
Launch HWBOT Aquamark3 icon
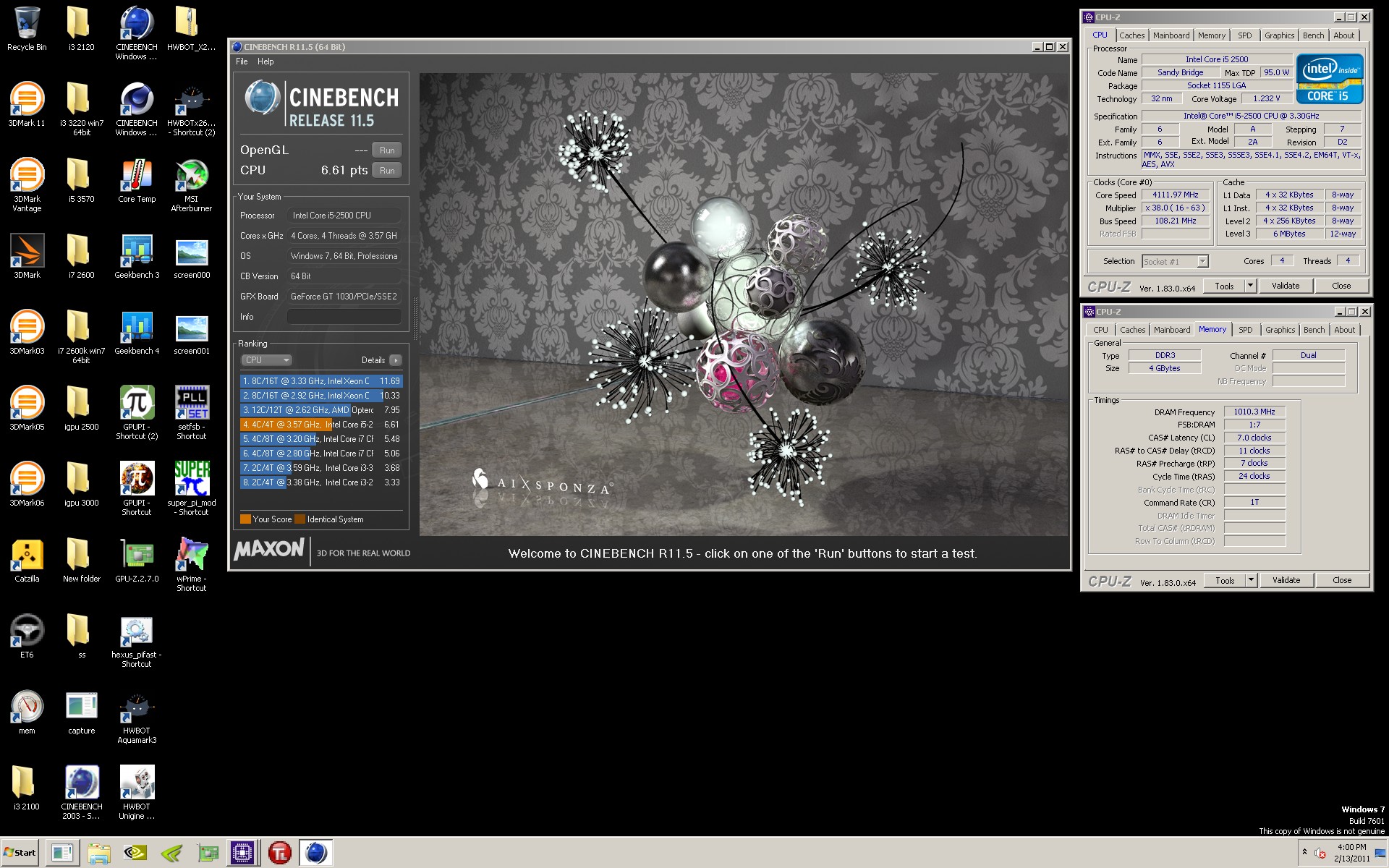coord(137,716)
